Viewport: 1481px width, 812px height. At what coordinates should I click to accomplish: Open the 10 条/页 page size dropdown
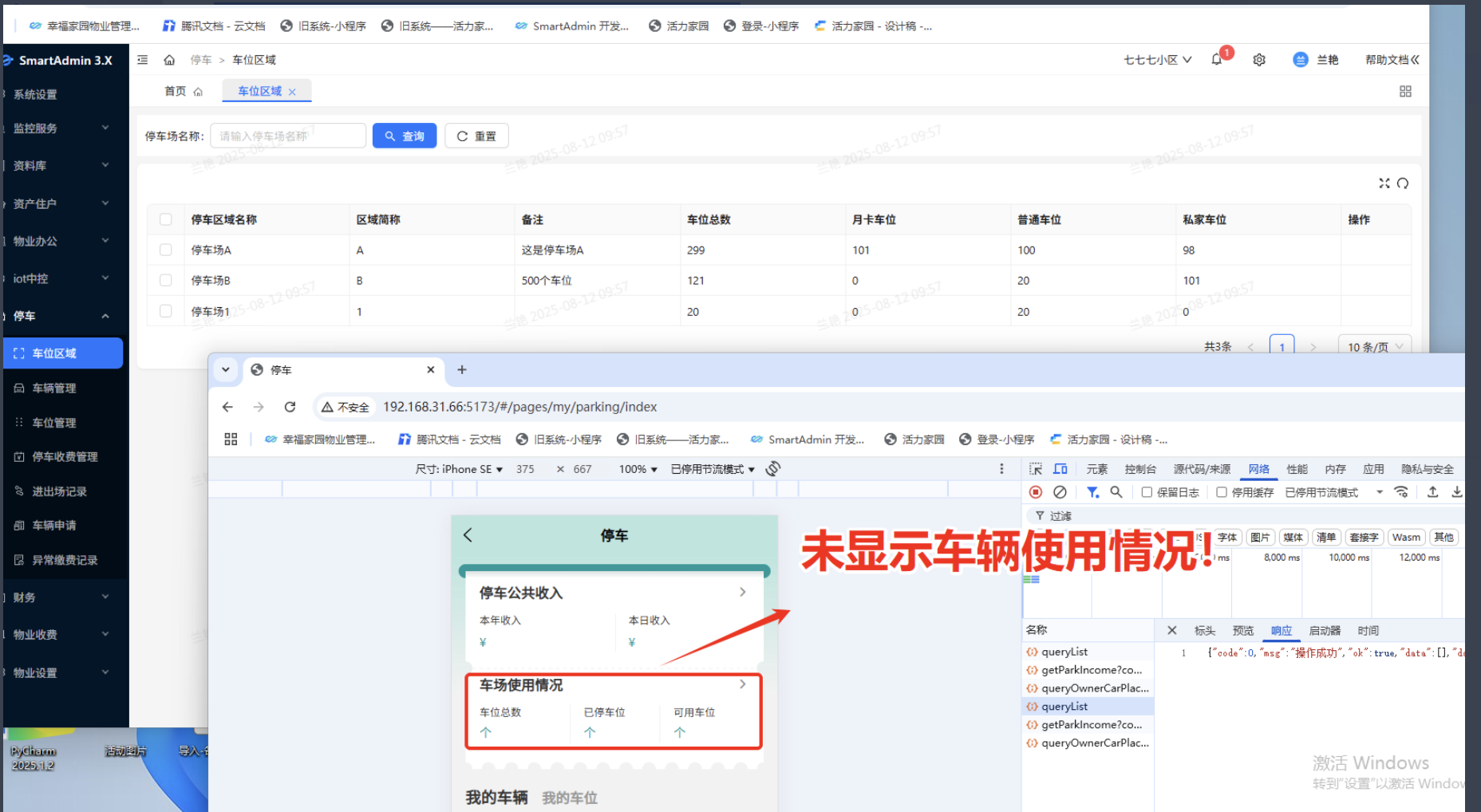pos(1374,347)
